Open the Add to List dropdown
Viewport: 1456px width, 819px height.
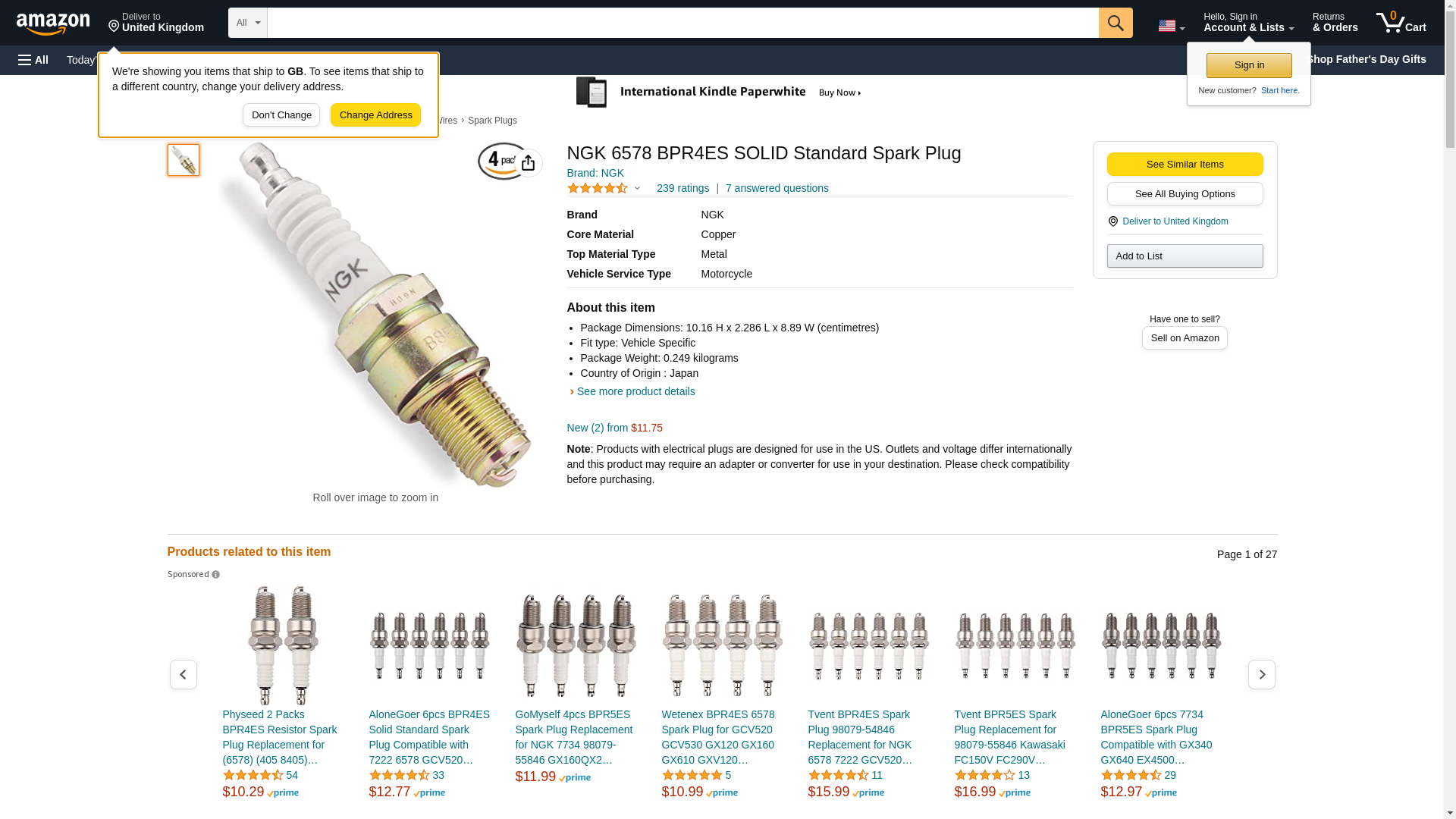[x=1185, y=256]
